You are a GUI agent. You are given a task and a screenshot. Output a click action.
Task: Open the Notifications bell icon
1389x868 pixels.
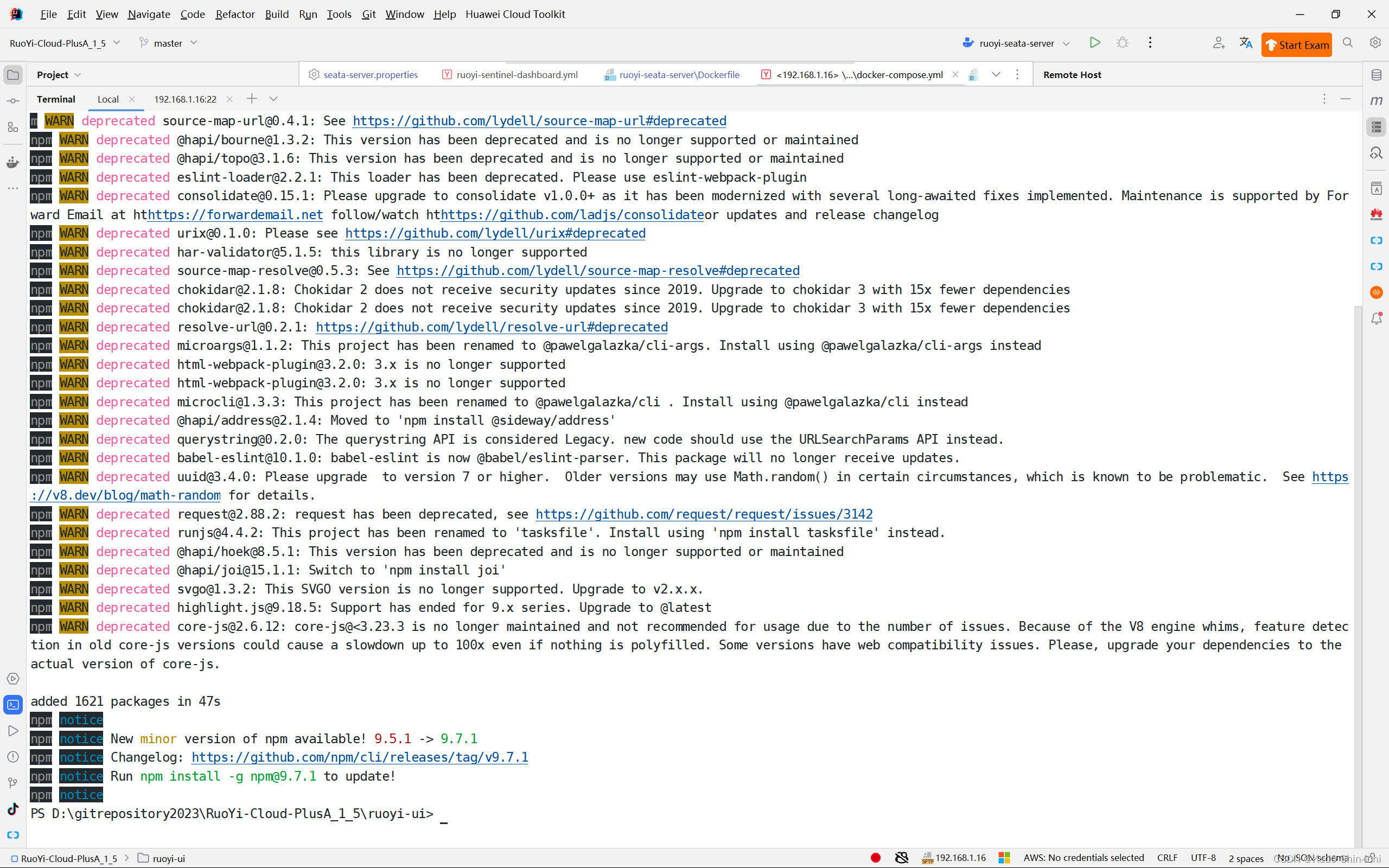[1376, 318]
